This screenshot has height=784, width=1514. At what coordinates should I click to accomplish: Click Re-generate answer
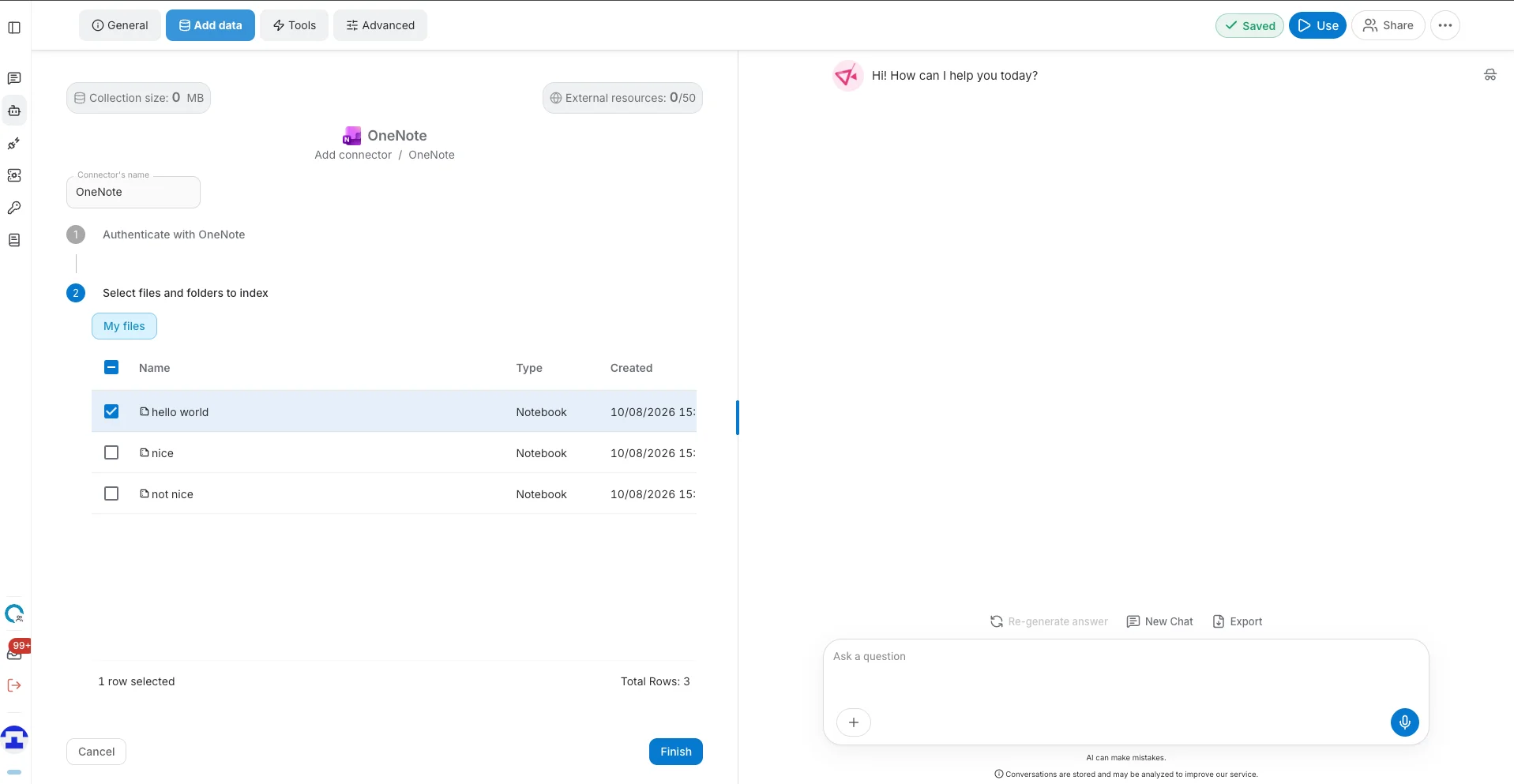1049,621
